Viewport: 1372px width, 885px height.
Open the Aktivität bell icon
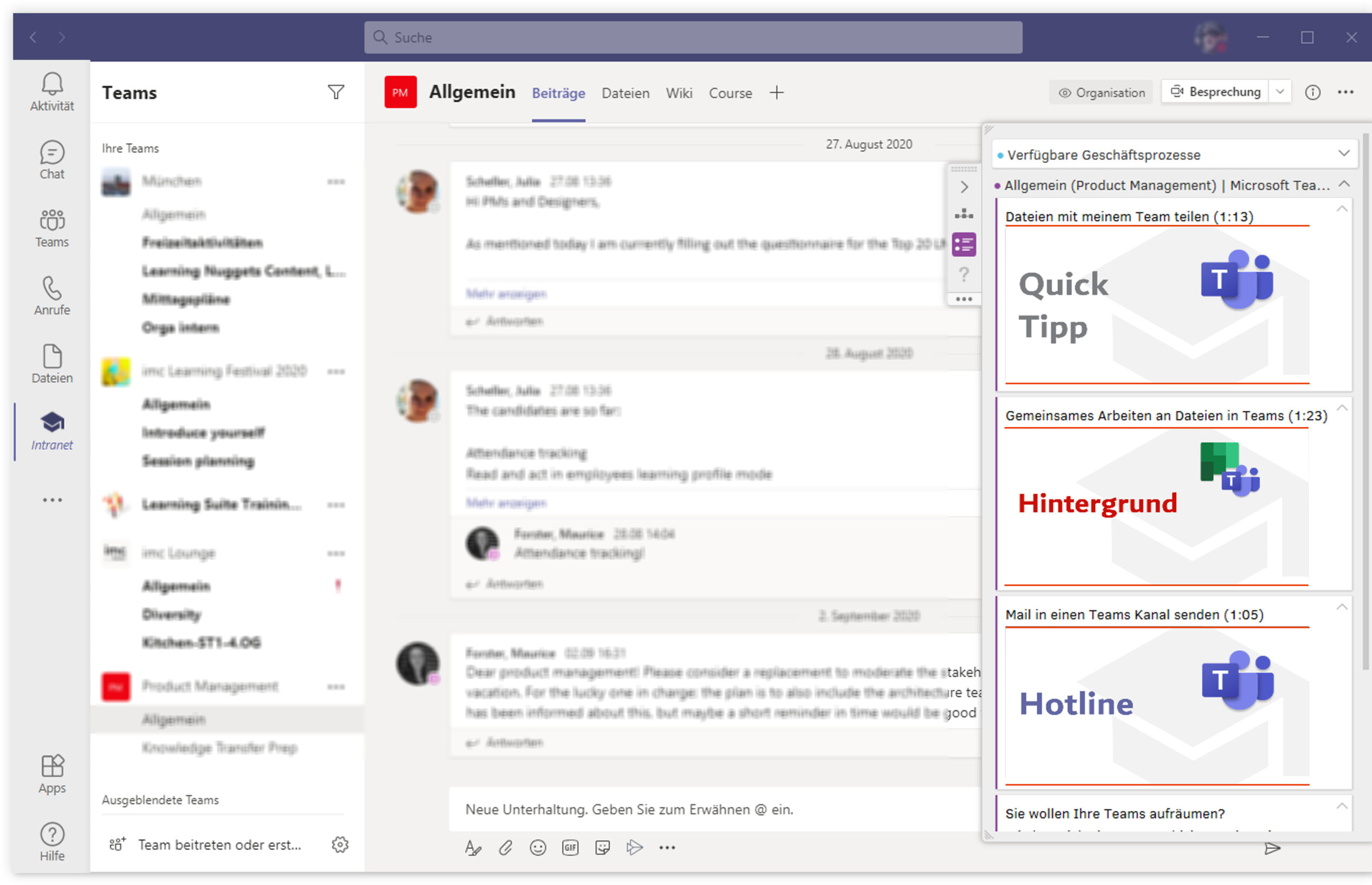51,92
